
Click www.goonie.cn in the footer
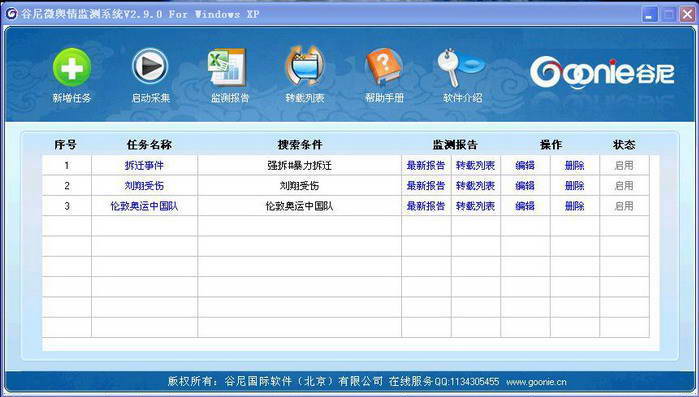(x=536, y=382)
